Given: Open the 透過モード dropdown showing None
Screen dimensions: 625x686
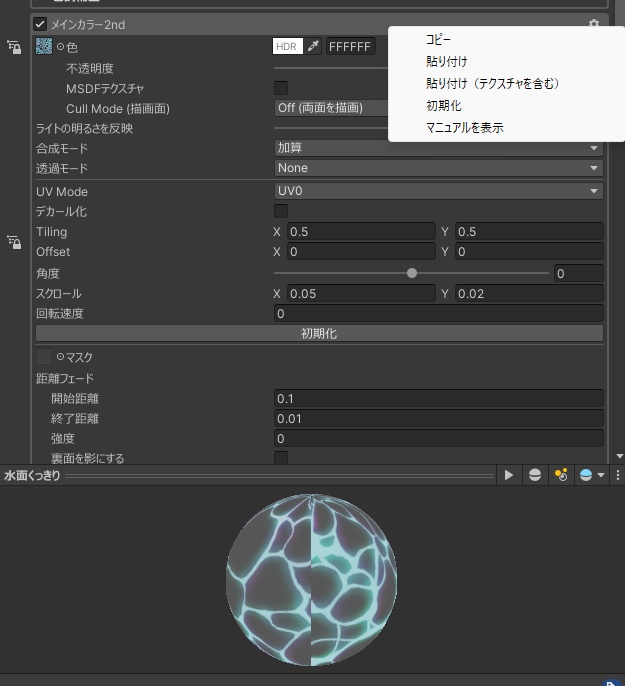Looking at the screenshot, I should 439,168.
